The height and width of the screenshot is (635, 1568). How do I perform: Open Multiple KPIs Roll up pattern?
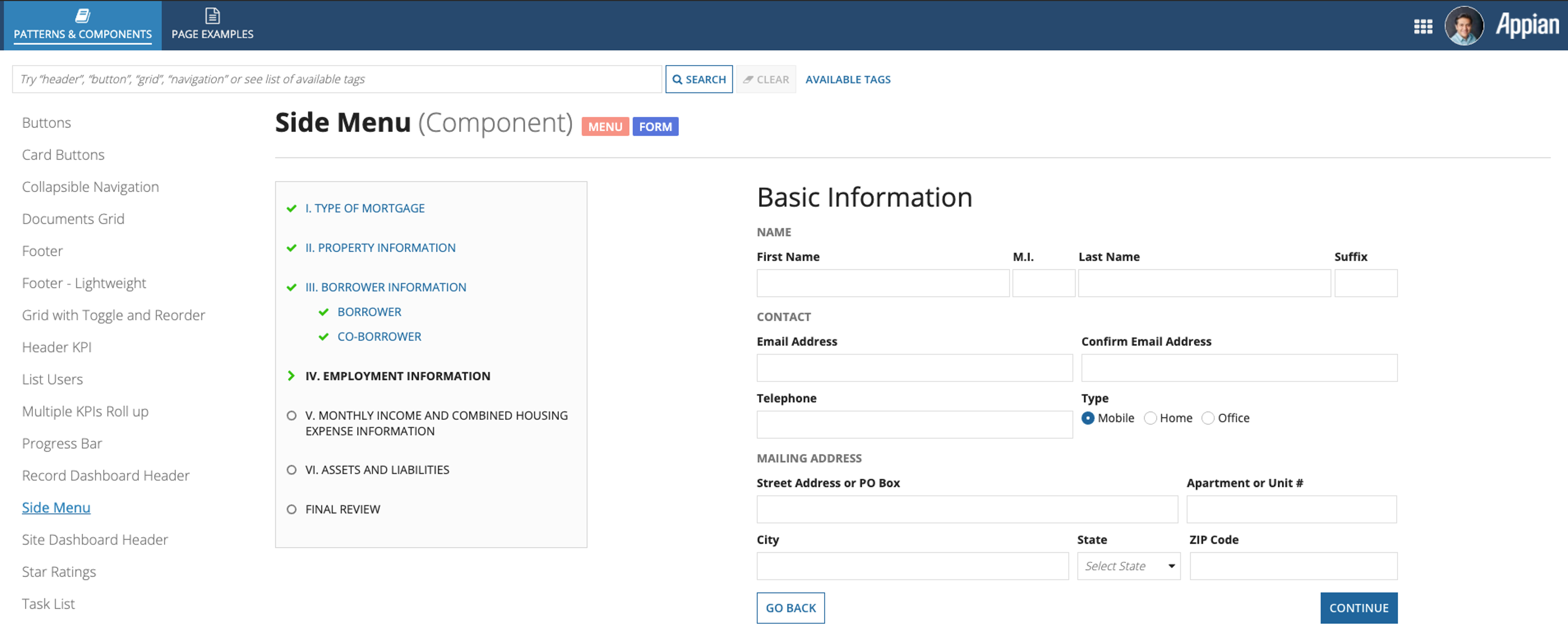tap(85, 411)
